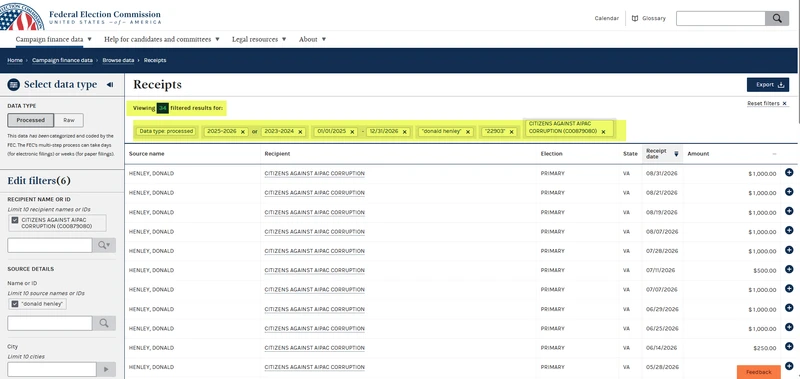
Task: Open recipient link in the 08/31/2026 row
Action: click(314, 173)
